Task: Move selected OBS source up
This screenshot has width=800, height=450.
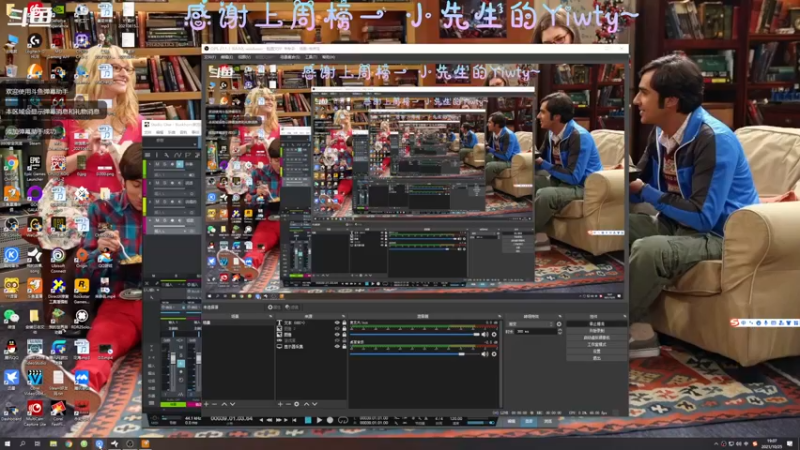Action: 306,404
